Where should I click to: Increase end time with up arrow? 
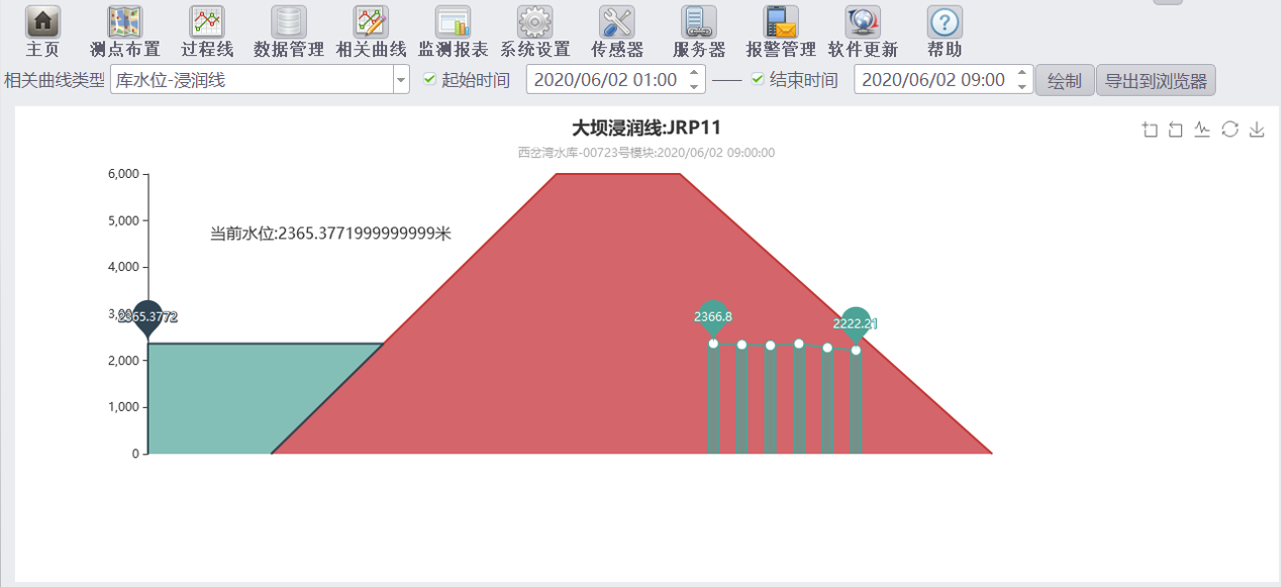tap(1022, 73)
